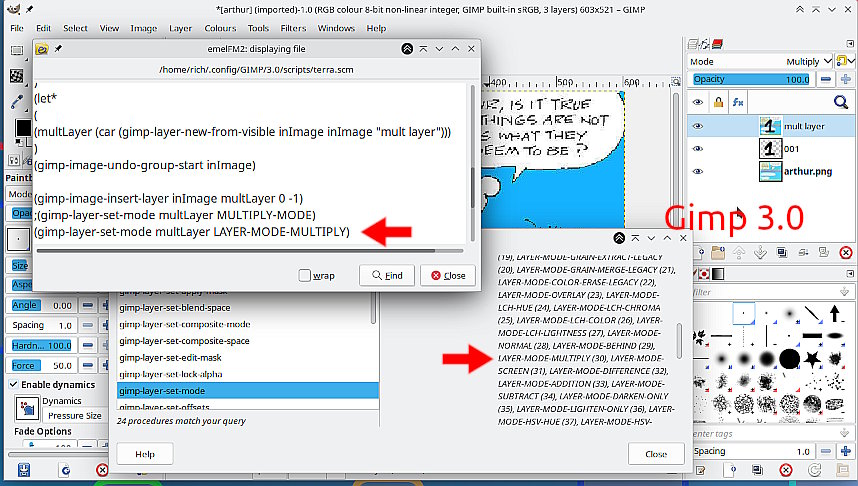The width and height of the screenshot is (858, 486).
Task: Reset colors with small black-white default icon
Action: 18,142
